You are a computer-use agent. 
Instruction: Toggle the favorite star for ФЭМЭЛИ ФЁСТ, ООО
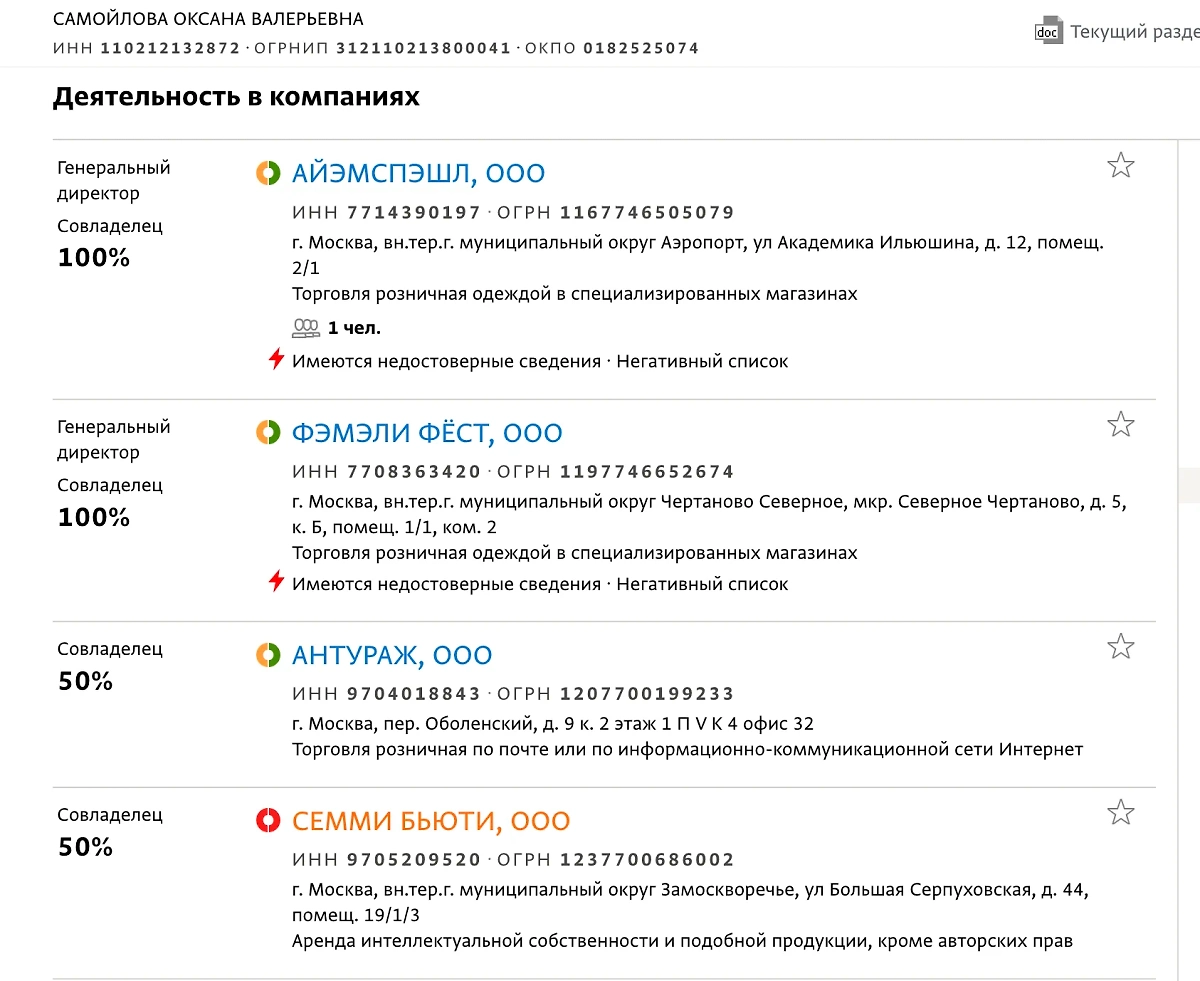[1121, 424]
